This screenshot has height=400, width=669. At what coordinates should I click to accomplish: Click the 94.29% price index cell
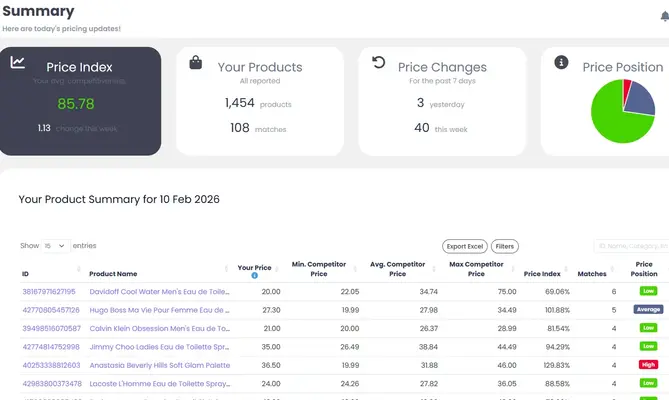click(558, 347)
